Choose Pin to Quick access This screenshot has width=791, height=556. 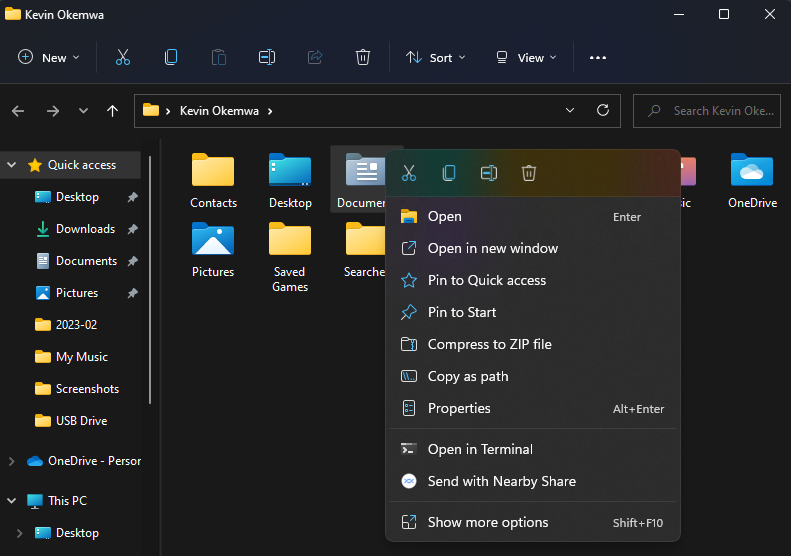[487, 280]
